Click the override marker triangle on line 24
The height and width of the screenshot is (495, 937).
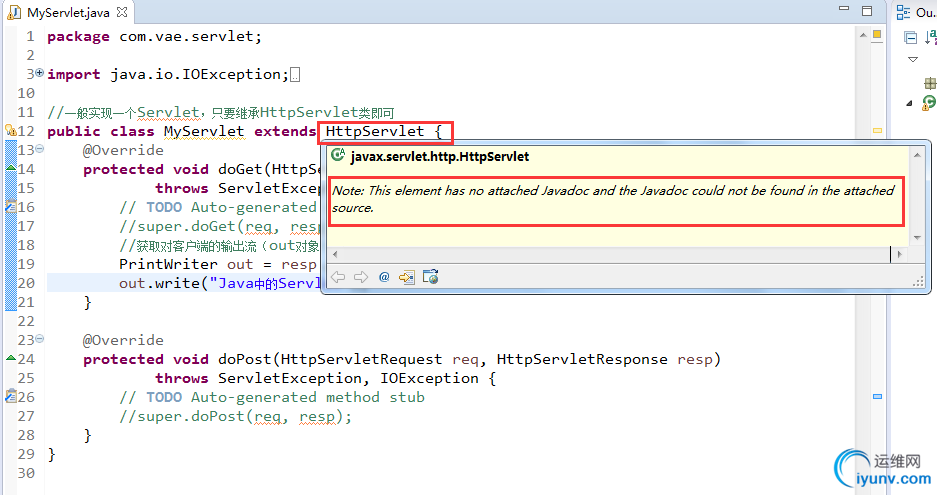[11, 358]
